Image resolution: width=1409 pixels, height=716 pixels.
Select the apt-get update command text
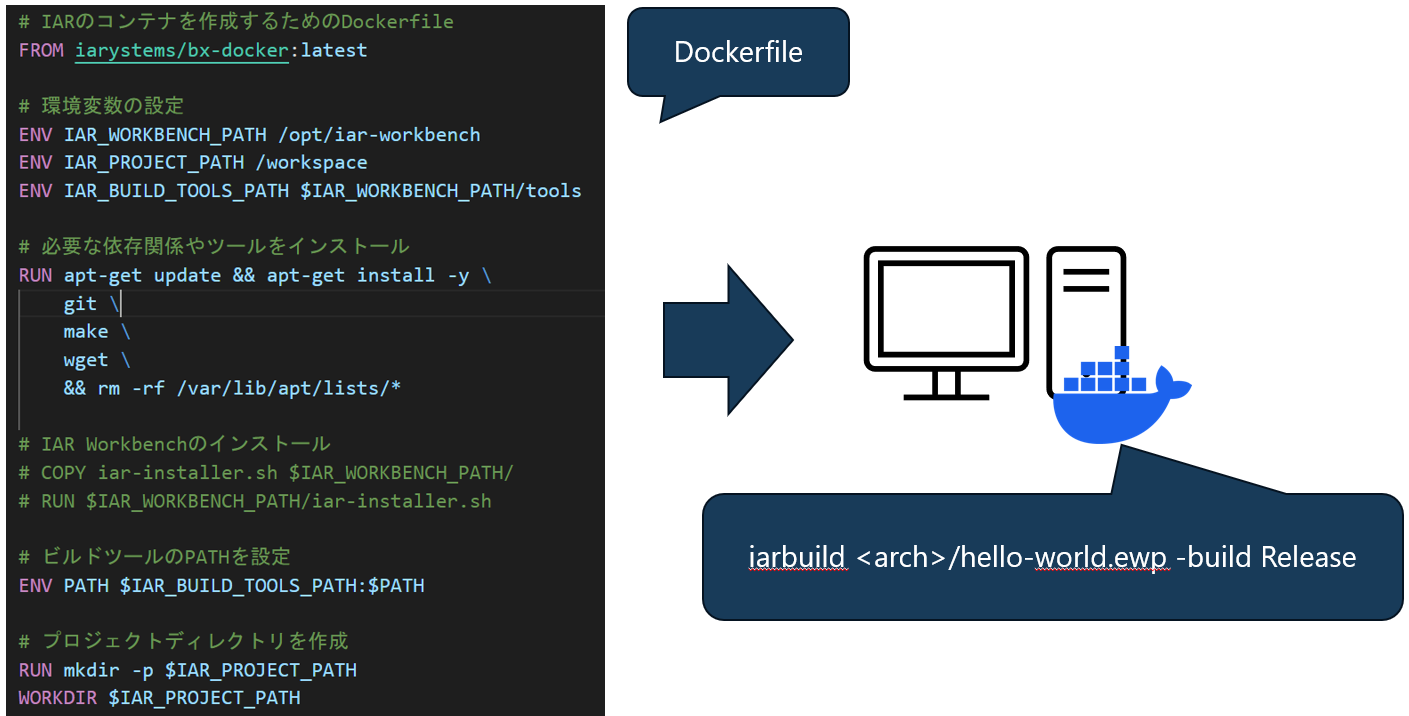[145, 275]
